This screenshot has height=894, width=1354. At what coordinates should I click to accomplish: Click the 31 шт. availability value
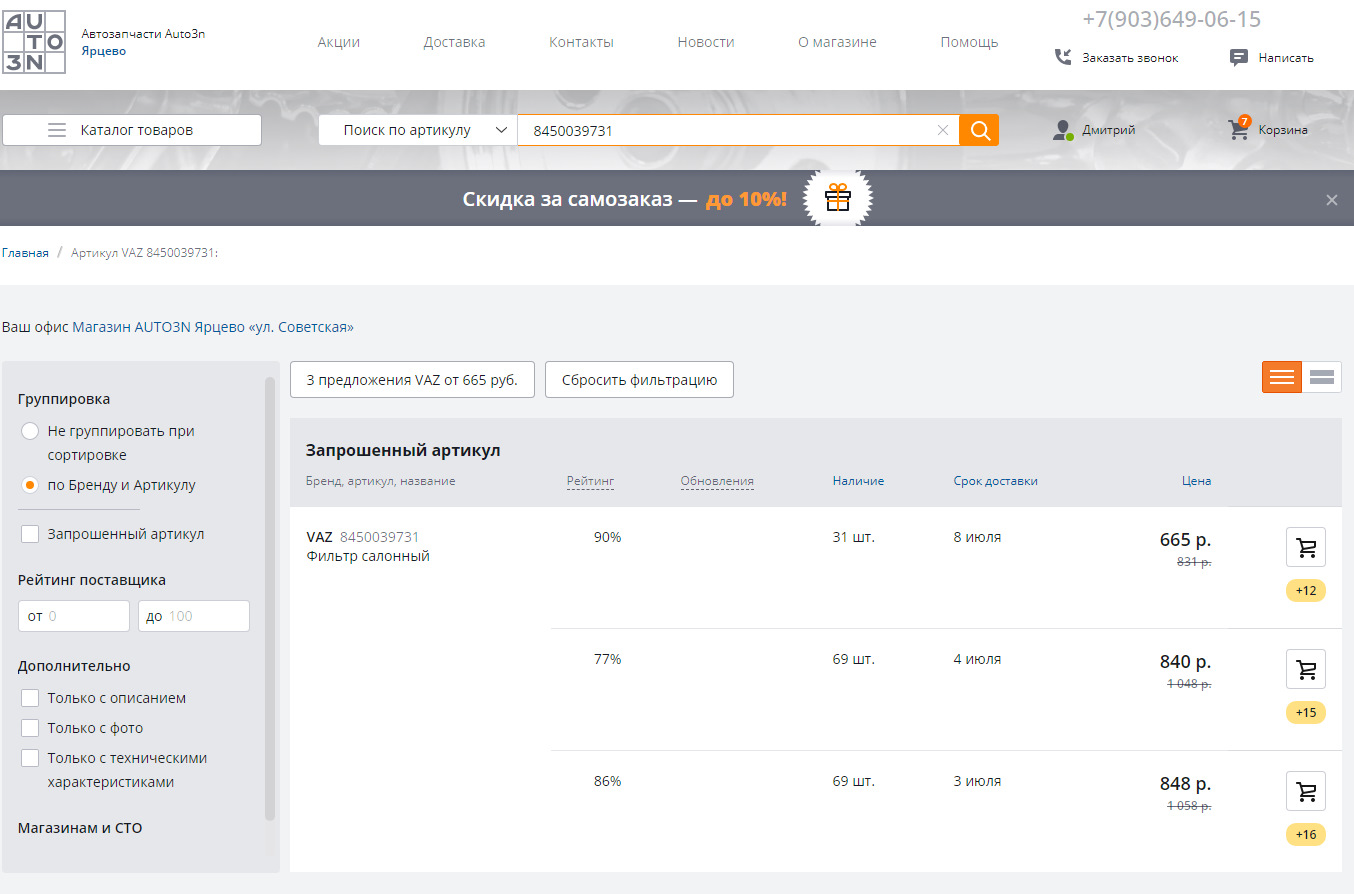click(853, 537)
